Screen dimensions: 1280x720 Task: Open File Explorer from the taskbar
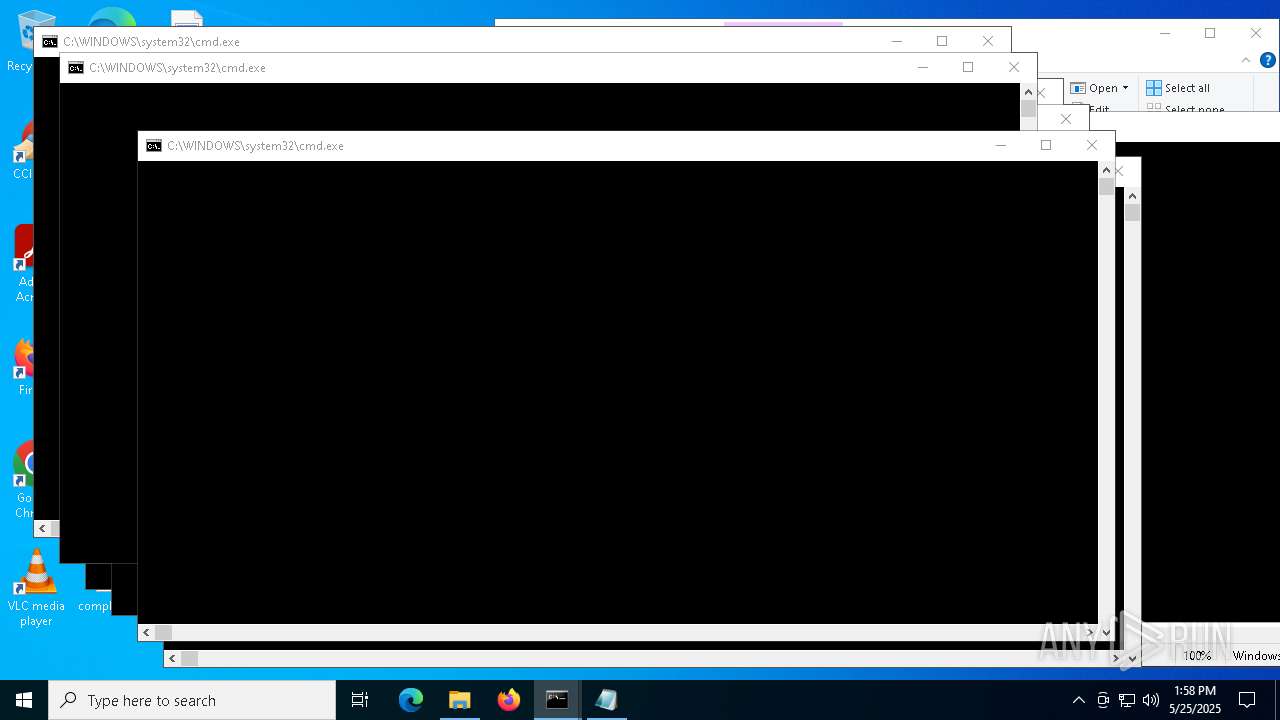(x=460, y=700)
